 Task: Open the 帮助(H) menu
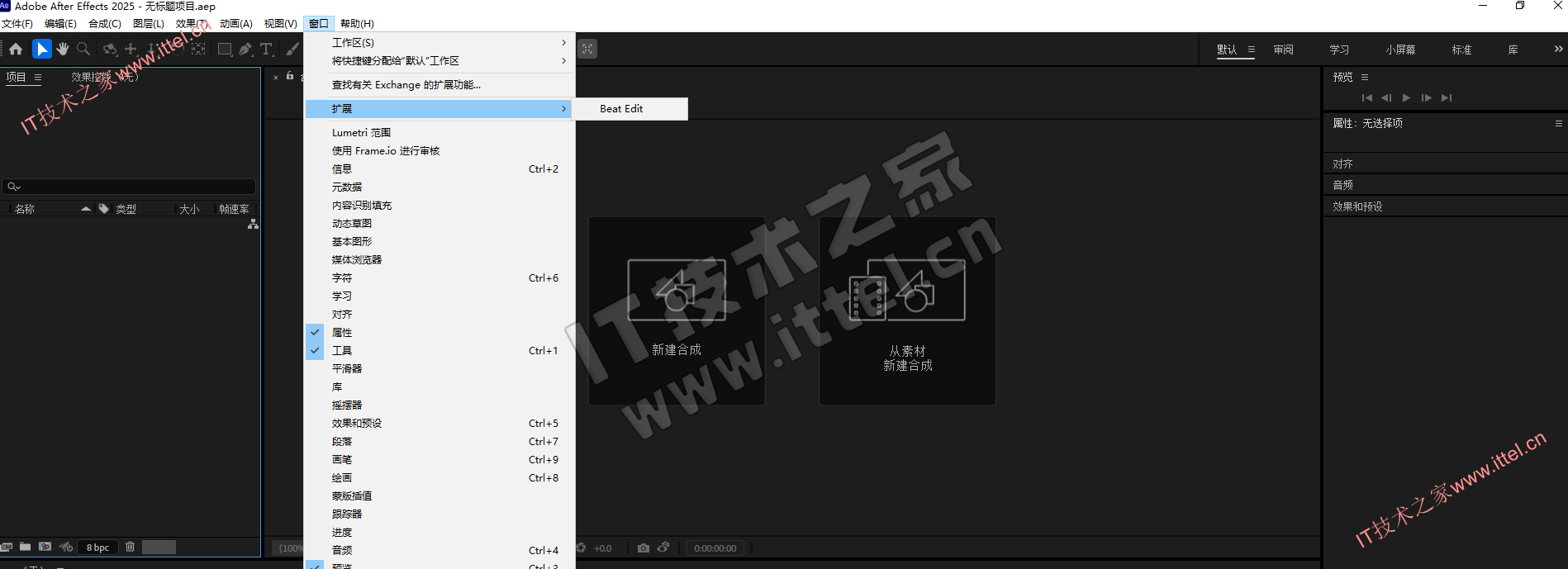click(357, 24)
